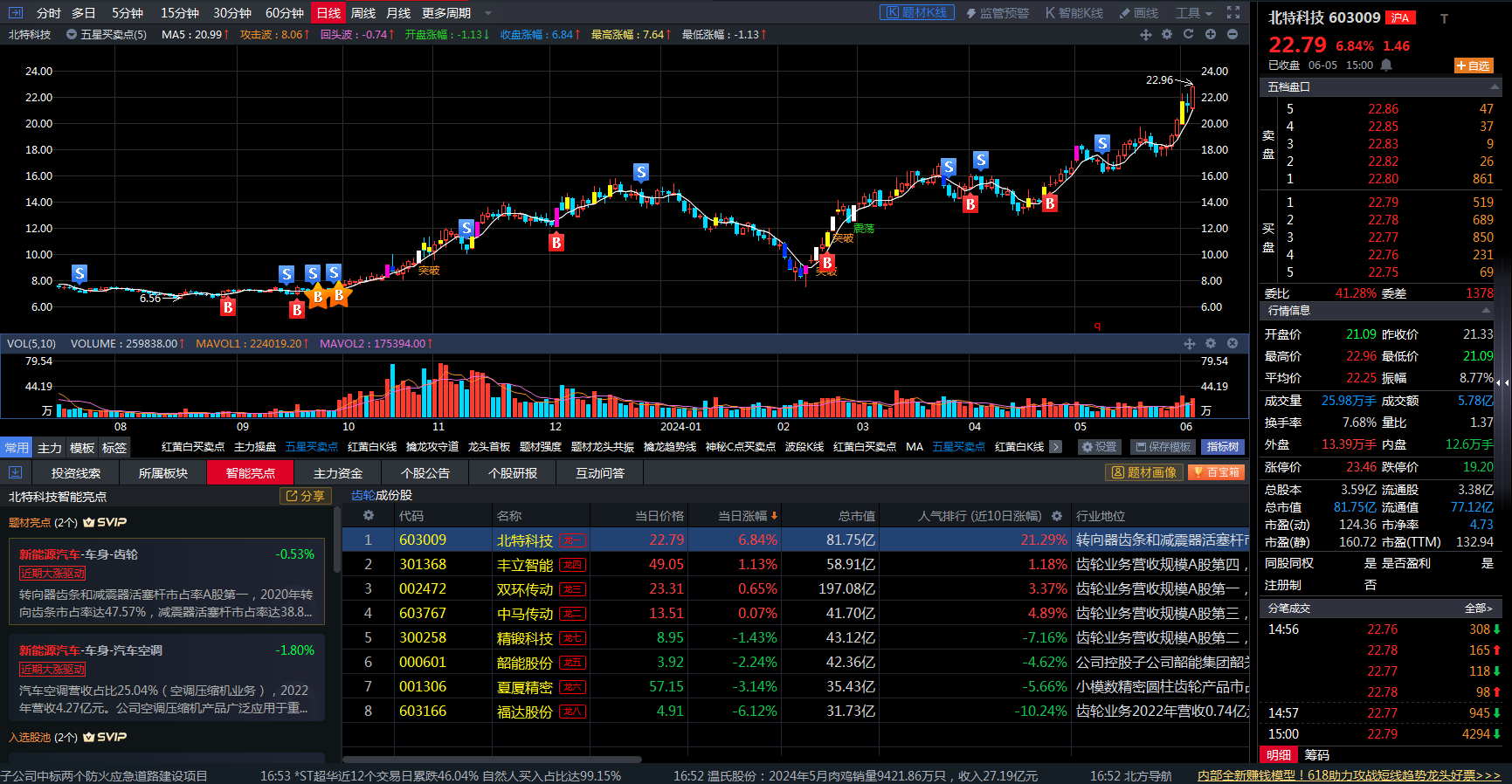Open bottom banner 内部全新赚钱模型 link
This screenshot has width=1512, height=784.
[x=1349, y=775]
